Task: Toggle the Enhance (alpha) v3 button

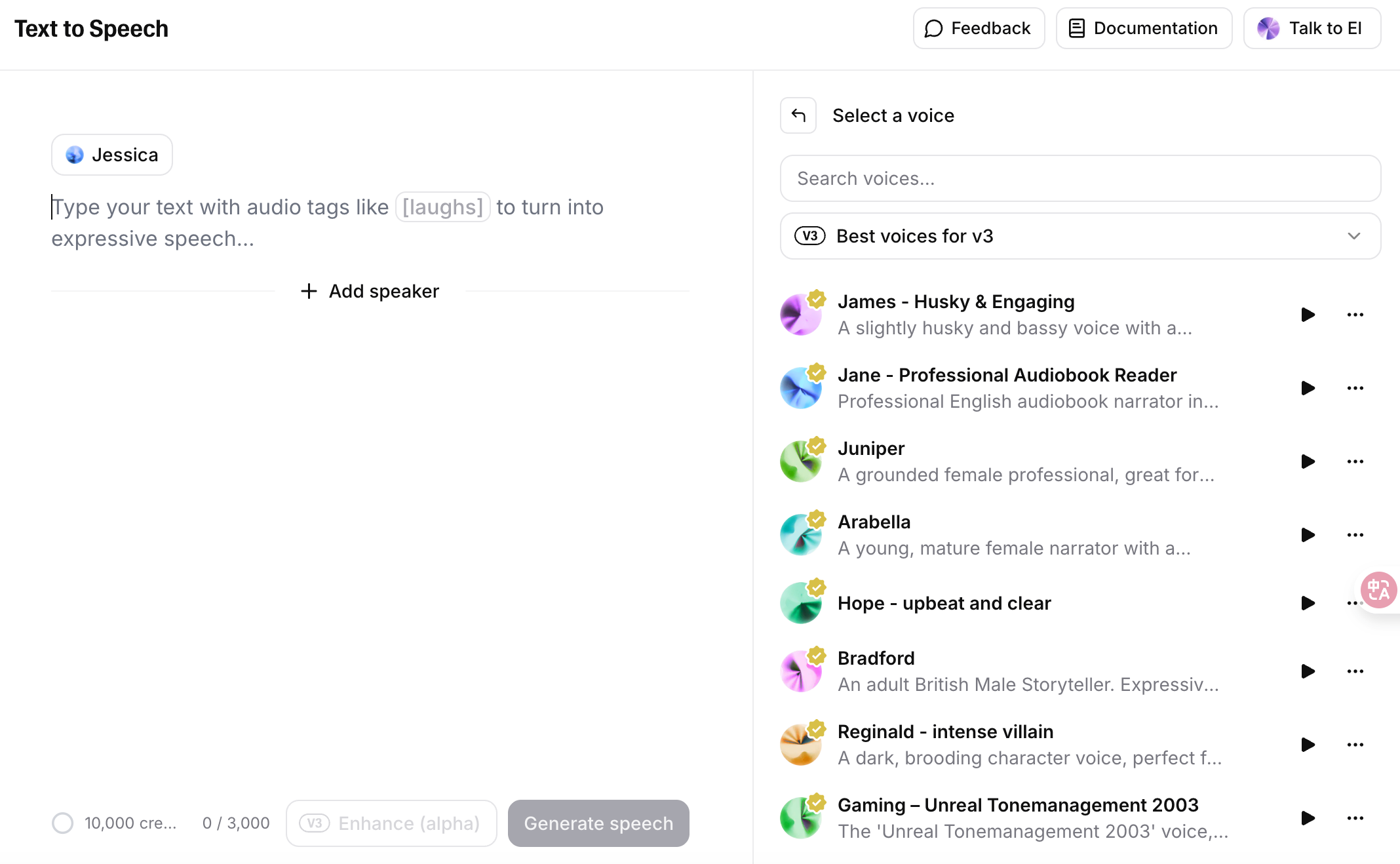Action: pos(391,823)
